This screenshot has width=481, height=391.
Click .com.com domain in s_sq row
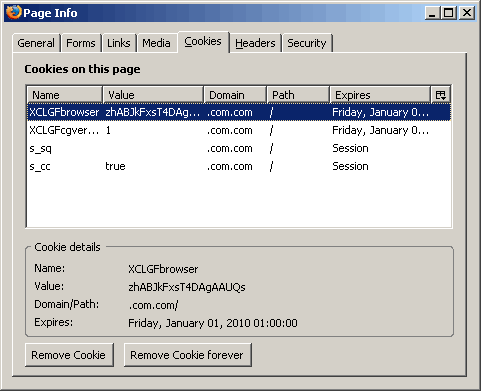pos(230,148)
